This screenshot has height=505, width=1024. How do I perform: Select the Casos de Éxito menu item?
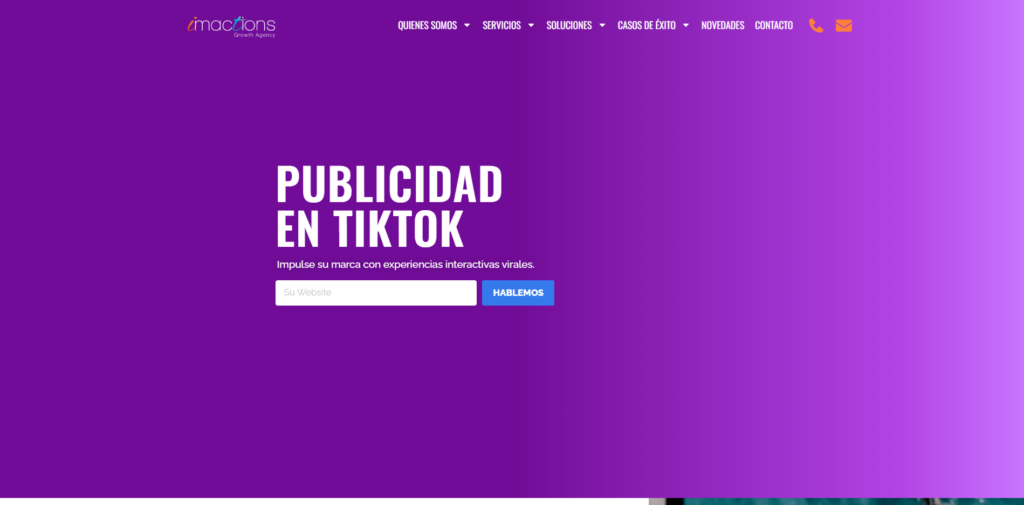(646, 26)
